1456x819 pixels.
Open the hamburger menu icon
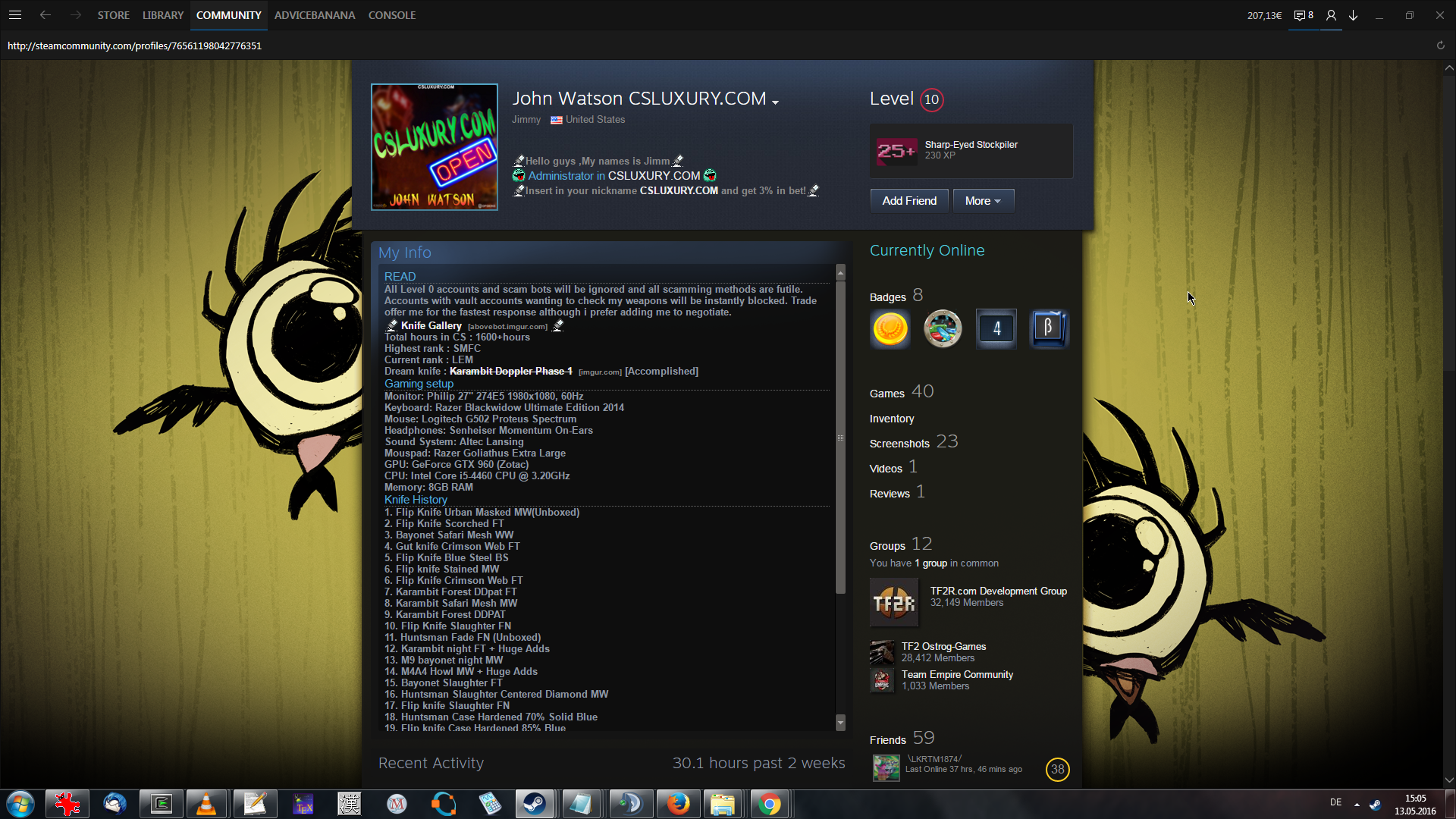(15, 15)
